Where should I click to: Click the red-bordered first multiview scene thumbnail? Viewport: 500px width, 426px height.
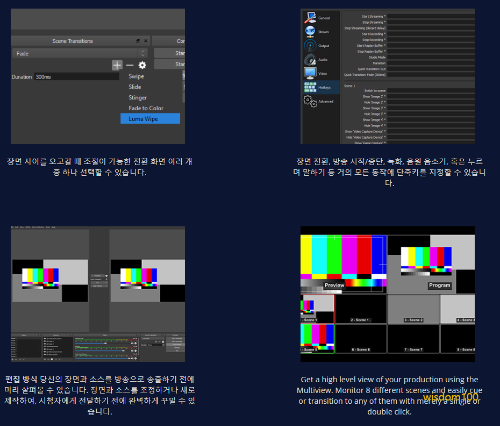point(317,309)
